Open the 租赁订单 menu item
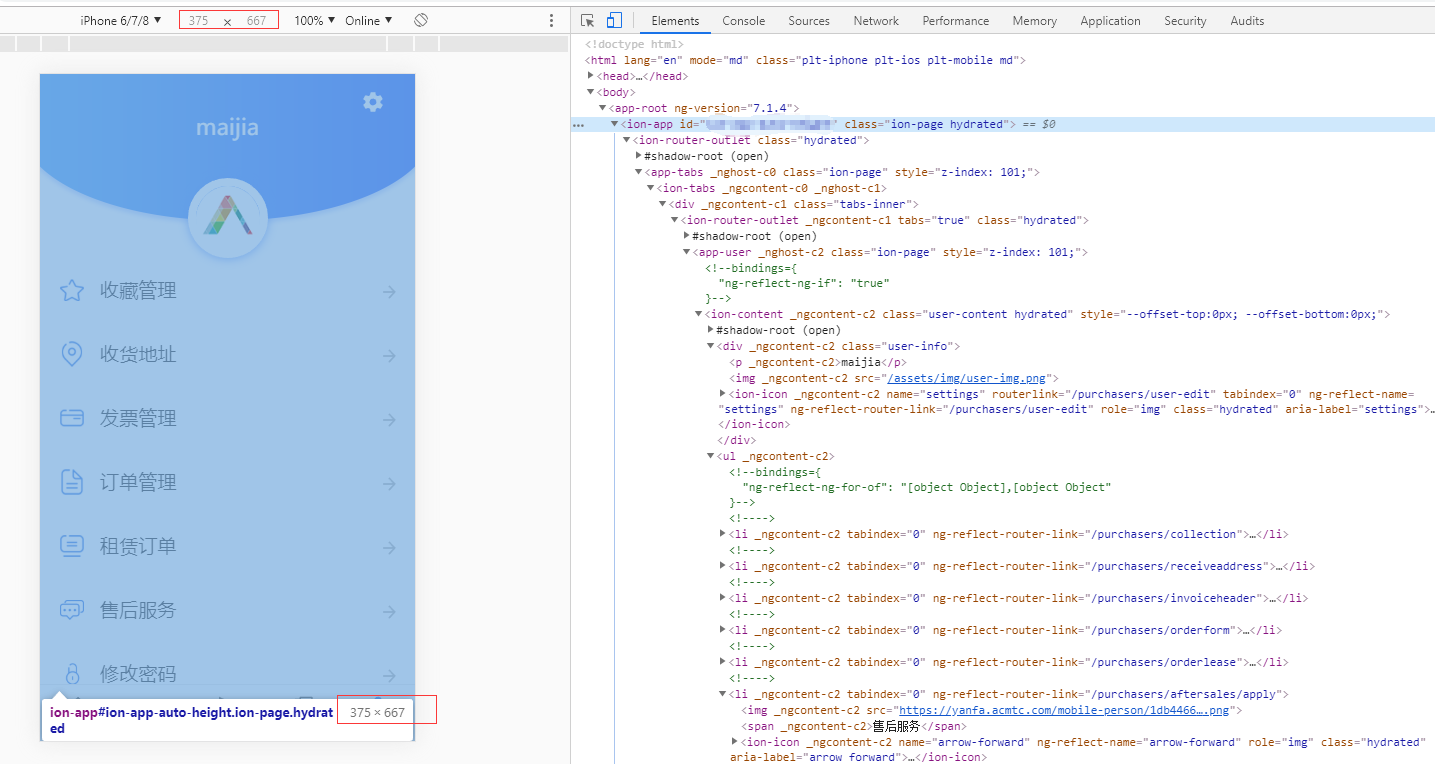This screenshot has height=764, width=1435. point(228,547)
